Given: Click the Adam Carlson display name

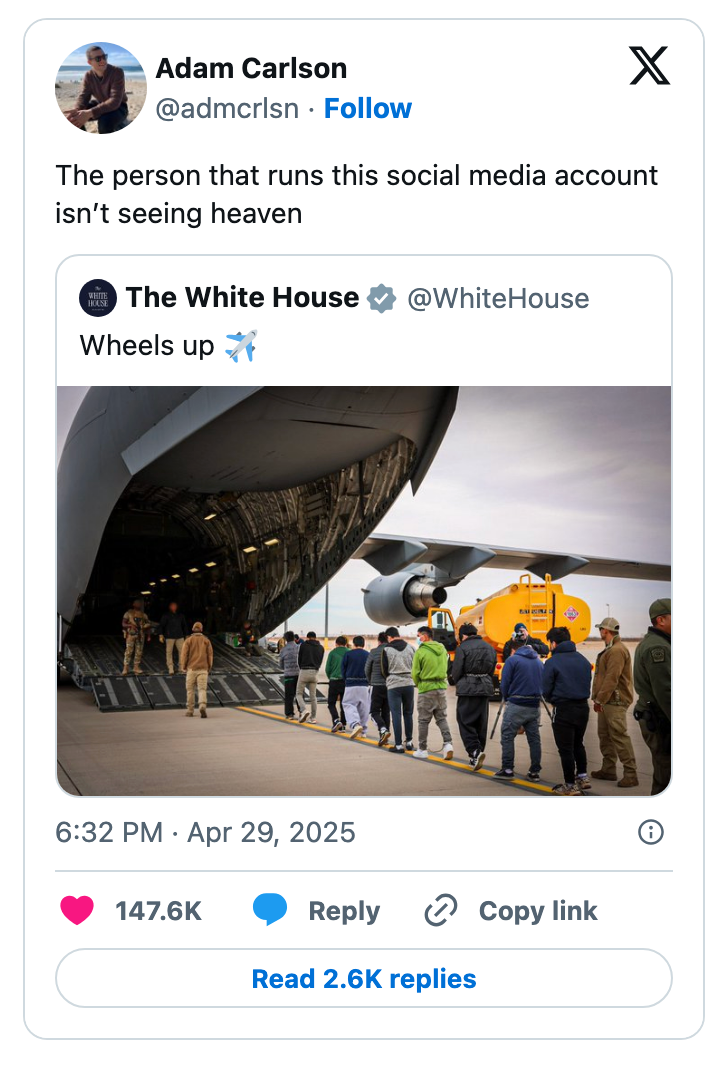Looking at the screenshot, I should coord(251,68).
